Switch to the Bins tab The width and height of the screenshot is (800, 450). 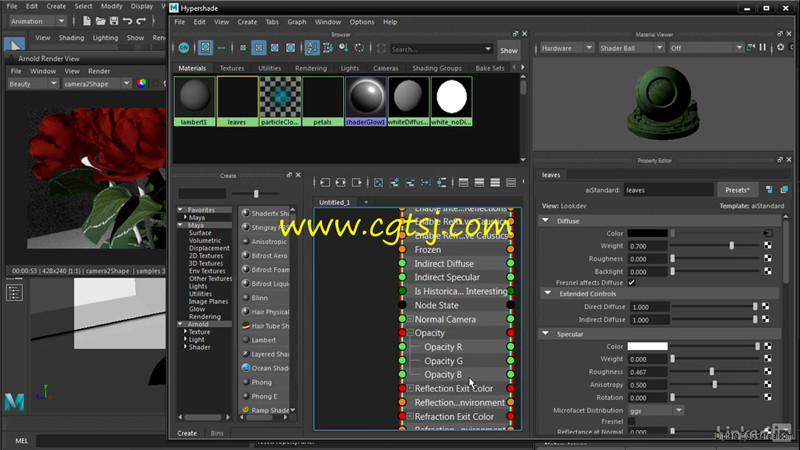[217, 433]
